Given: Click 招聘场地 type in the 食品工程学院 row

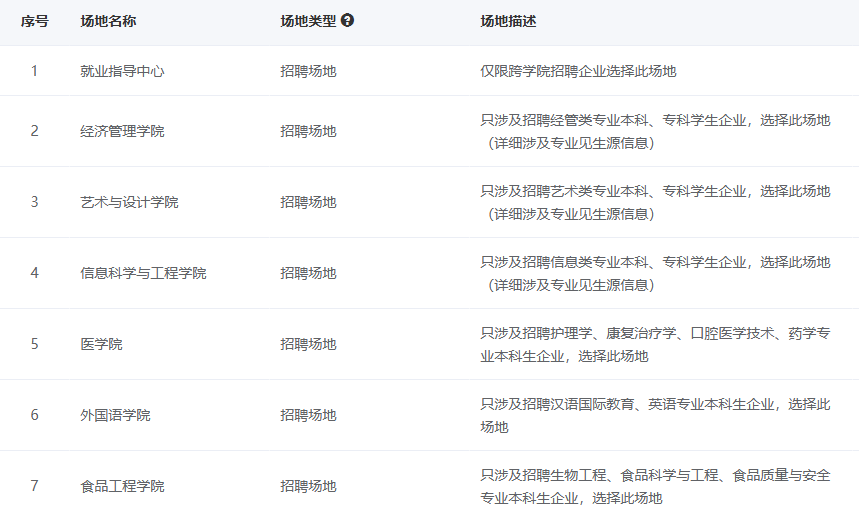Looking at the screenshot, I should coord(308,486).
